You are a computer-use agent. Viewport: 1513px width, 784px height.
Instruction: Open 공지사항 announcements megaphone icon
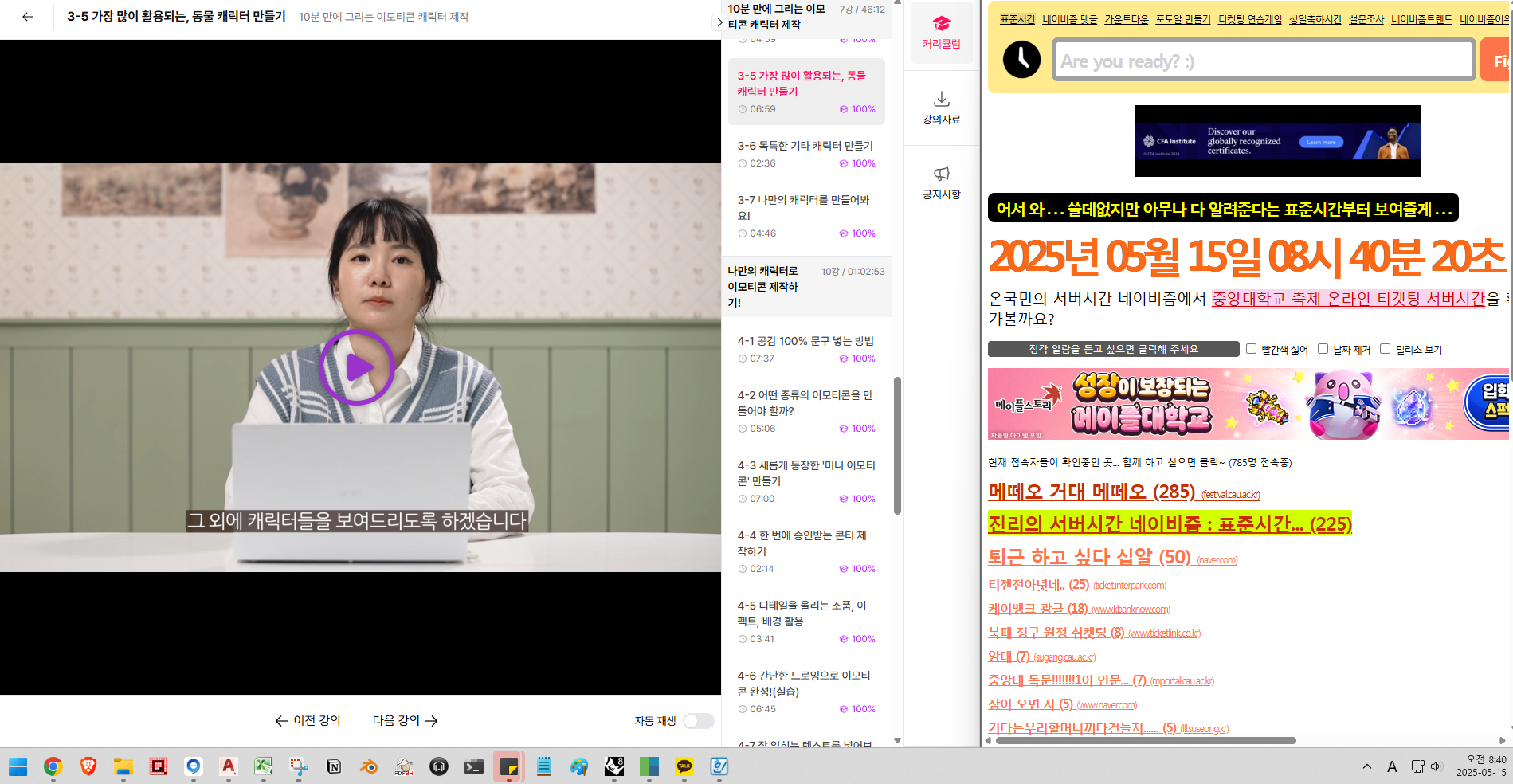[941, 182]
